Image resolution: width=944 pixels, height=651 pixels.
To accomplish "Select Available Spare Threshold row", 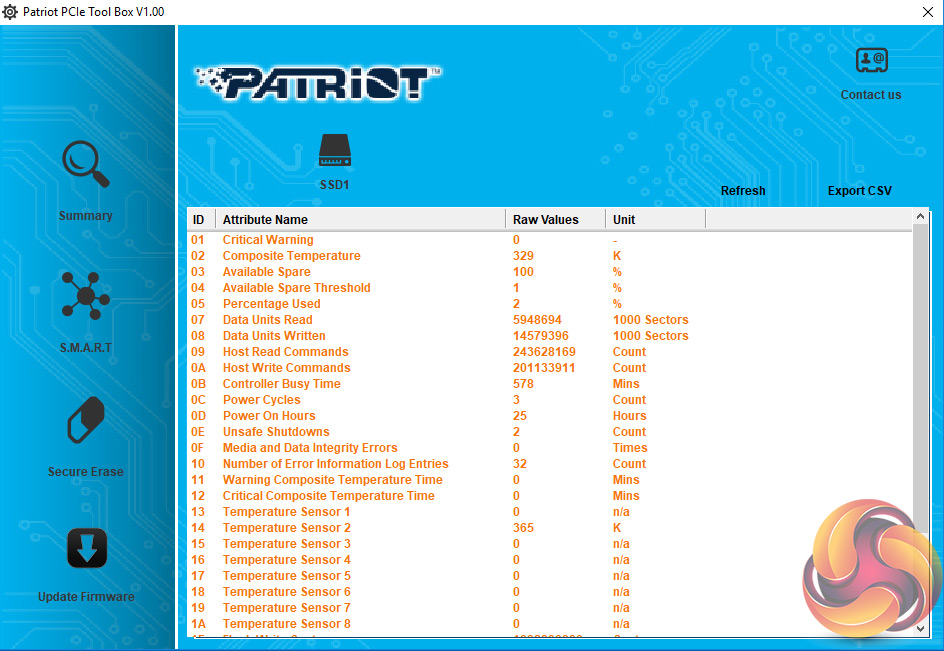I will [x=550, y=288].
